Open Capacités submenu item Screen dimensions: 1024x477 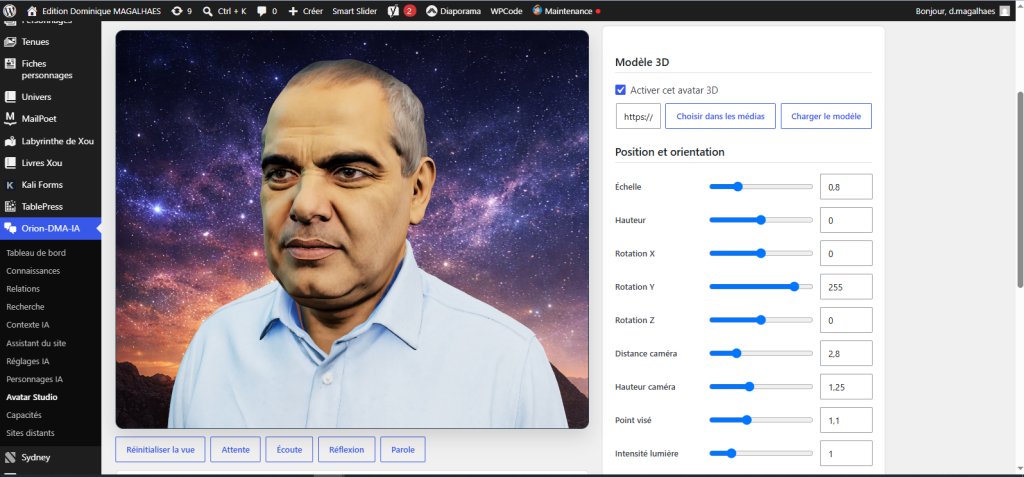click(x=24, y=415)
